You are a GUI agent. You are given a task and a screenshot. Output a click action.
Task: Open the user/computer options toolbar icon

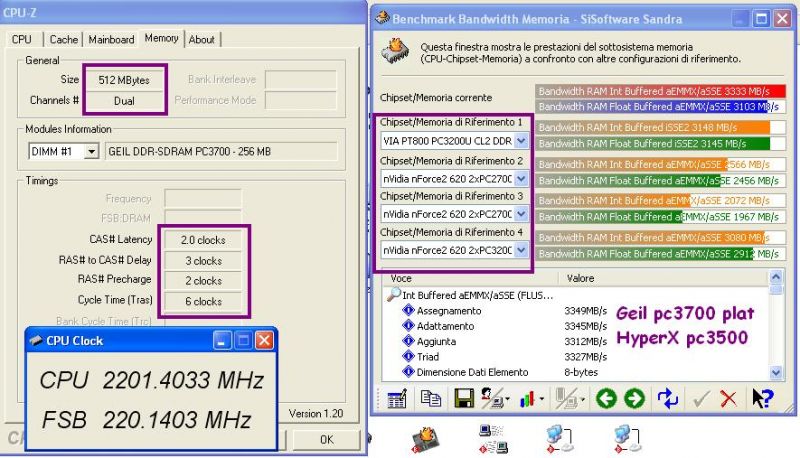[x=492, y=398]
